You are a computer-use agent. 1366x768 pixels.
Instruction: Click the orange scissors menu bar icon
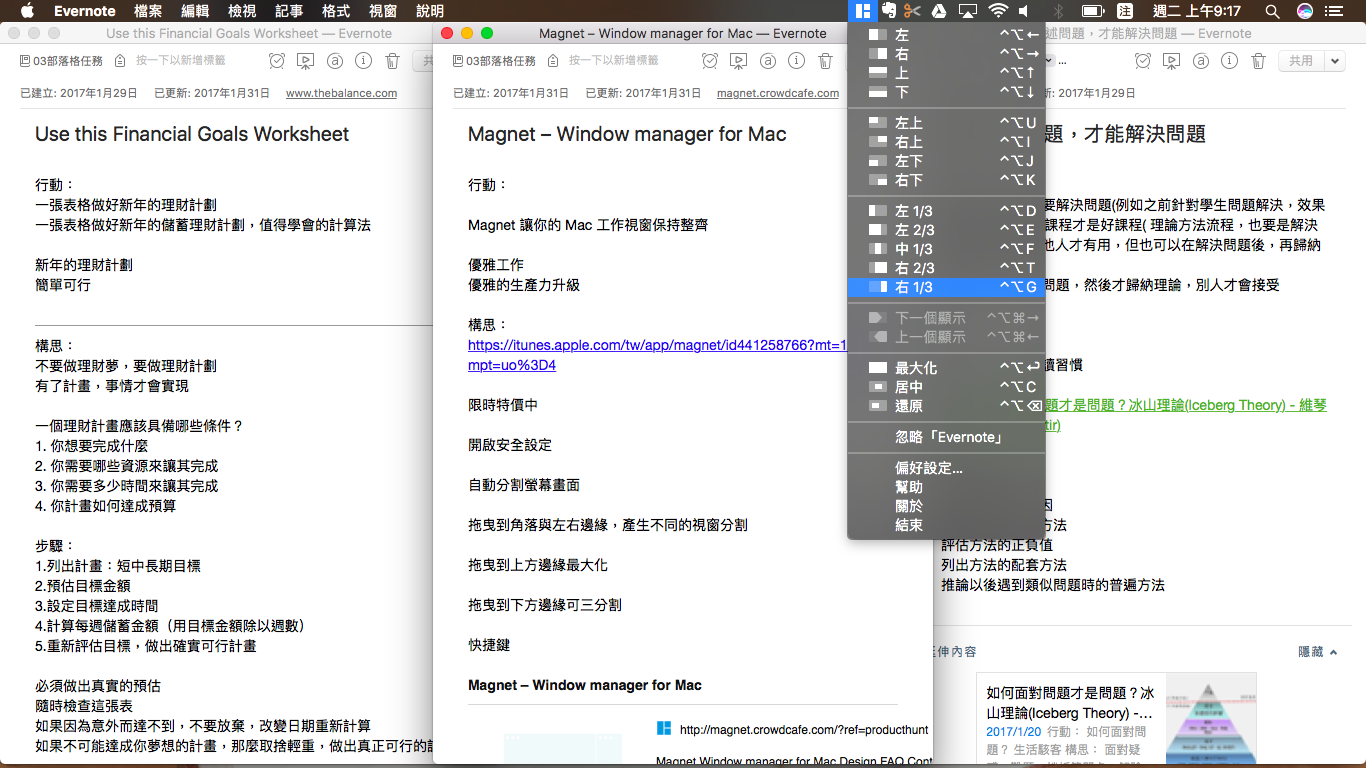tap(912, 11)
